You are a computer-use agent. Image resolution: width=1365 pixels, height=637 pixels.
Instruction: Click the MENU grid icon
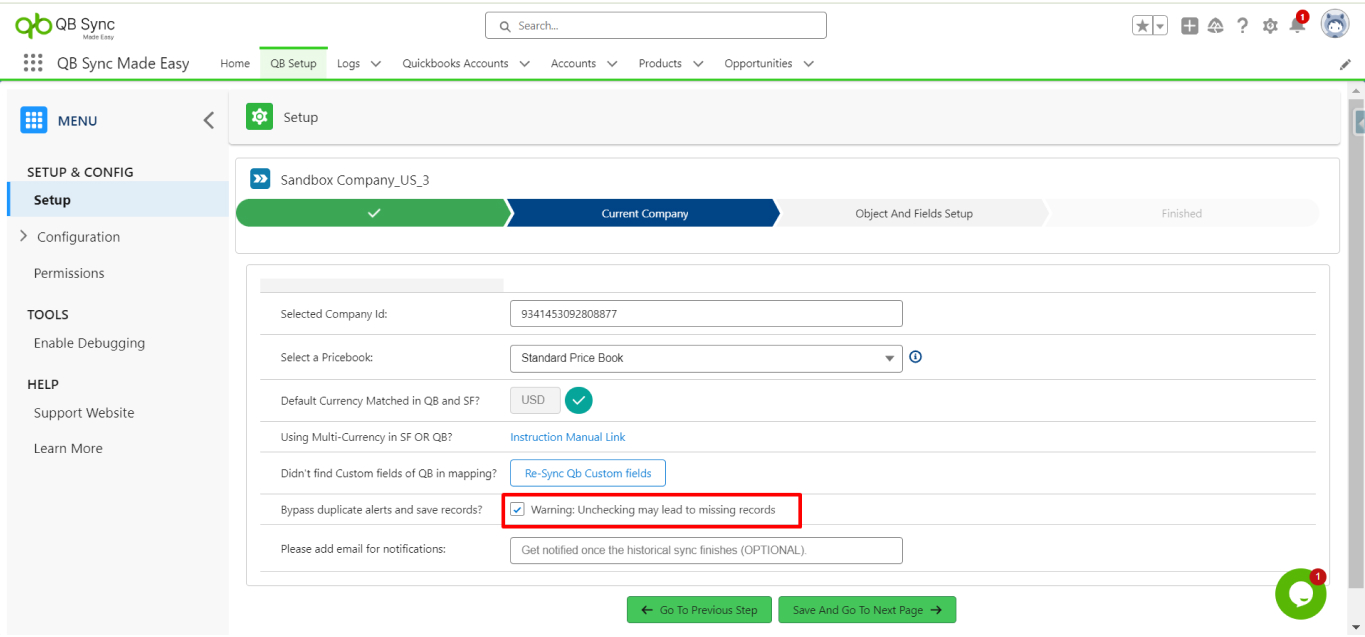click(34, 120)
